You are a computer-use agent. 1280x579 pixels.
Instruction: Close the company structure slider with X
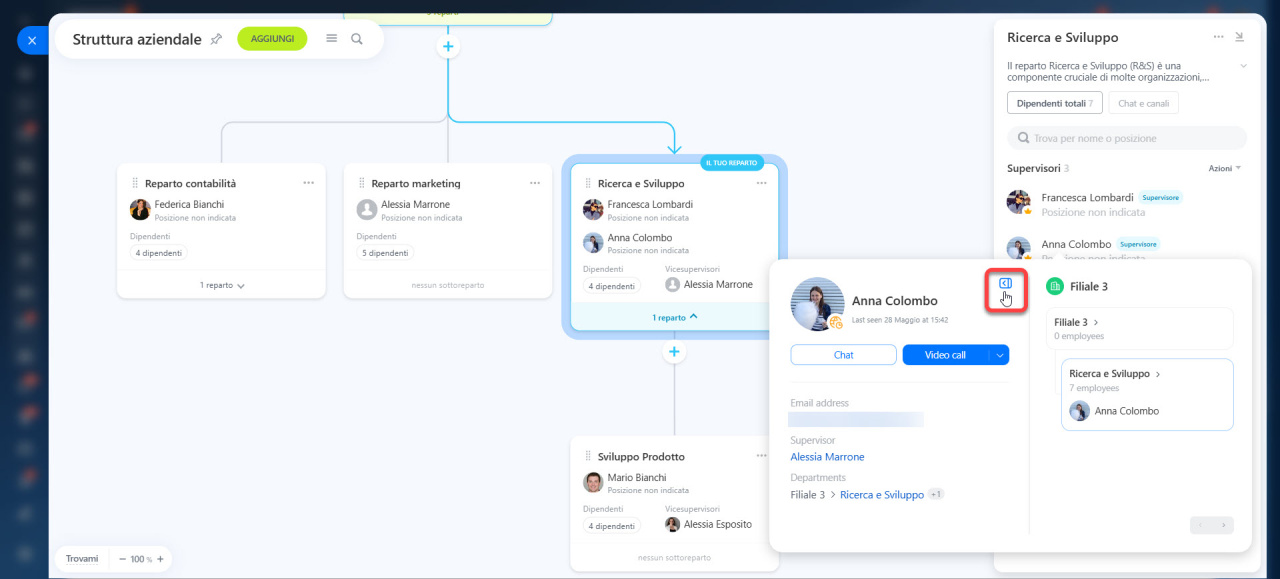(x=32, y=40)
